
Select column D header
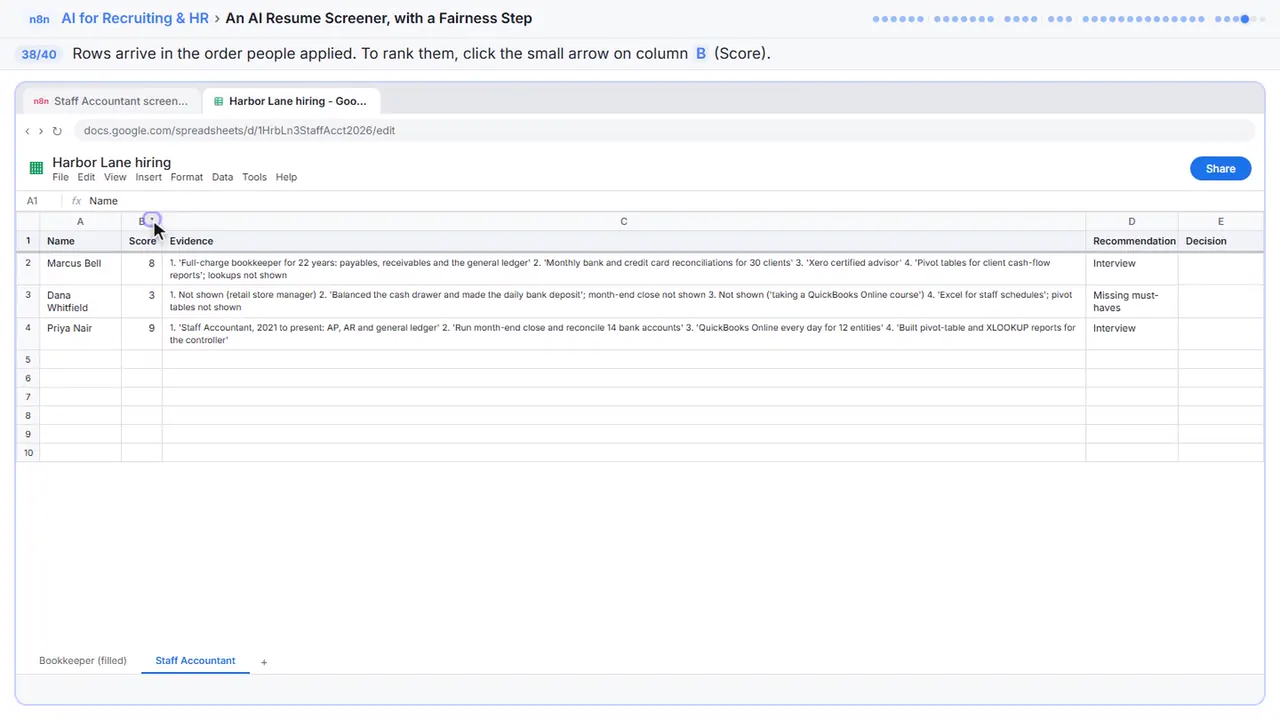tap(1132, 221)
